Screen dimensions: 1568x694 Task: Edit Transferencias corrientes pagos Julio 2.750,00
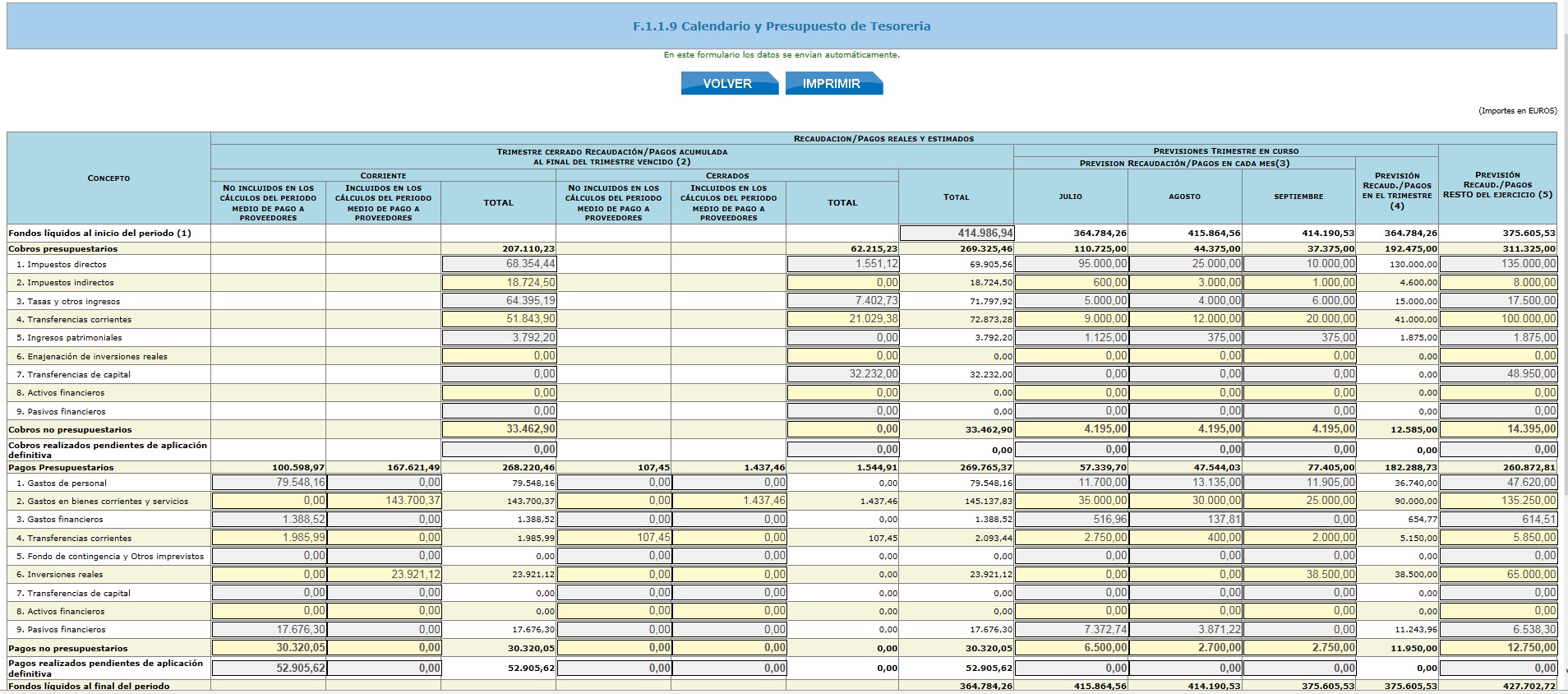pos(1072,538)
